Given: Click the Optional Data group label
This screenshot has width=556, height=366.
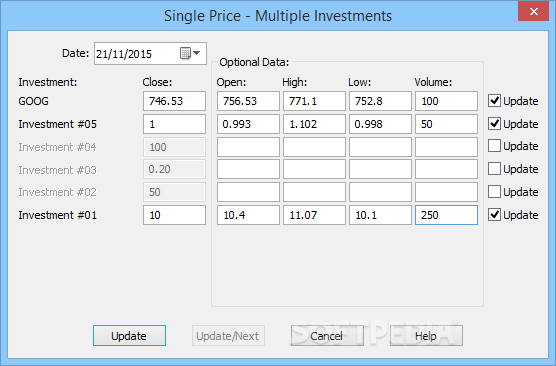Looking at the screenshot, I should [x=254, y=62].
